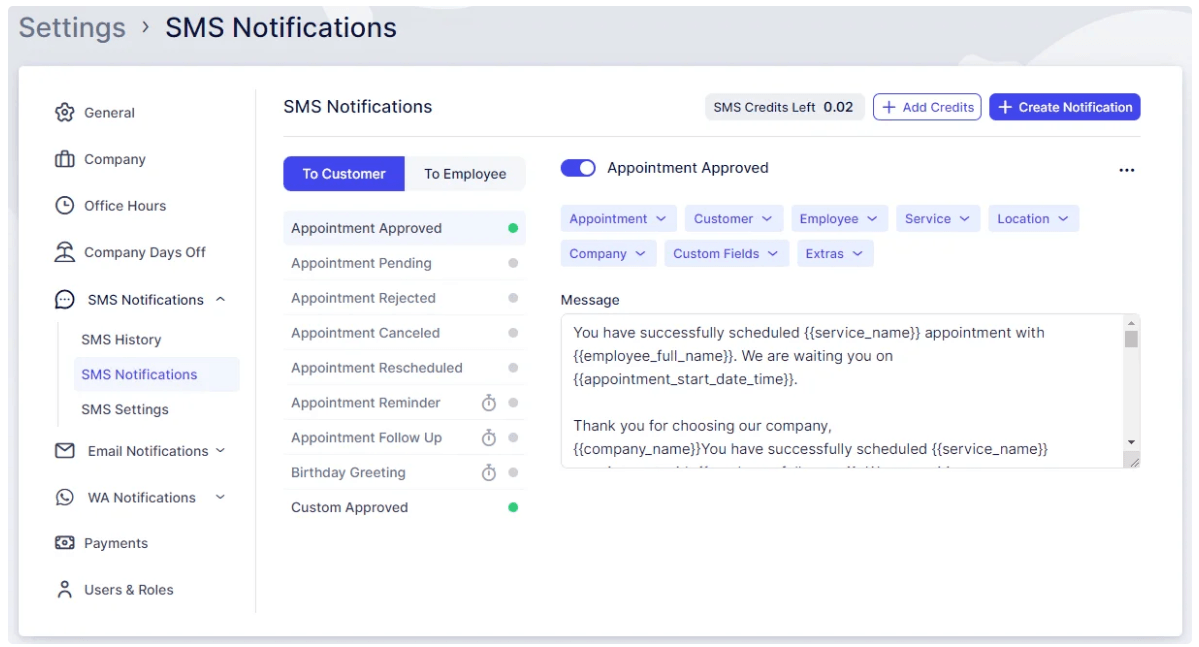Go back to Settings breadcrumb
The image size is (1199, 647).
tap(72, 28)
